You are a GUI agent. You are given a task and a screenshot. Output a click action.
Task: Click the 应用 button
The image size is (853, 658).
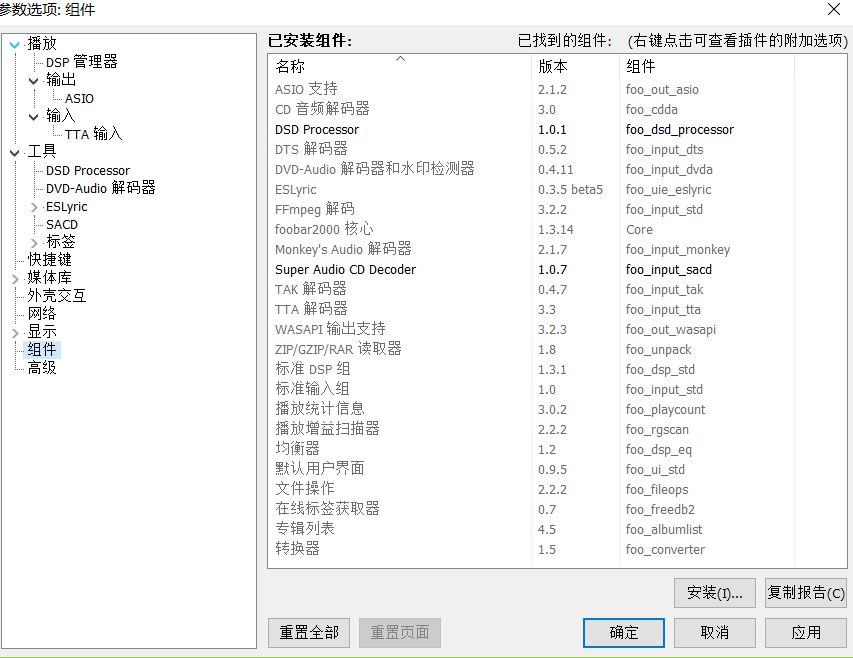[805, 632]
